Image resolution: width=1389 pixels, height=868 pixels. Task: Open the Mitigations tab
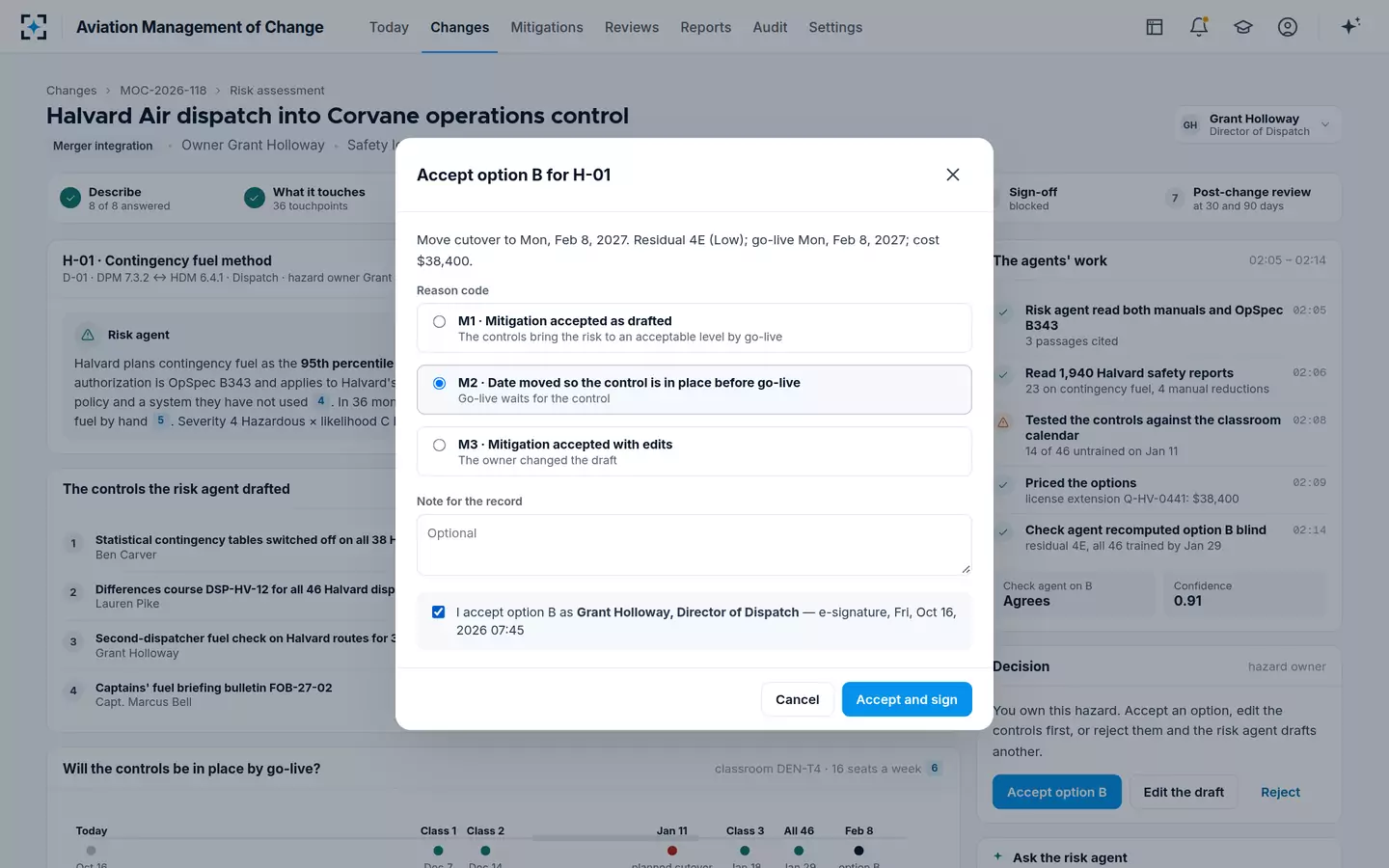click(547, 27)
